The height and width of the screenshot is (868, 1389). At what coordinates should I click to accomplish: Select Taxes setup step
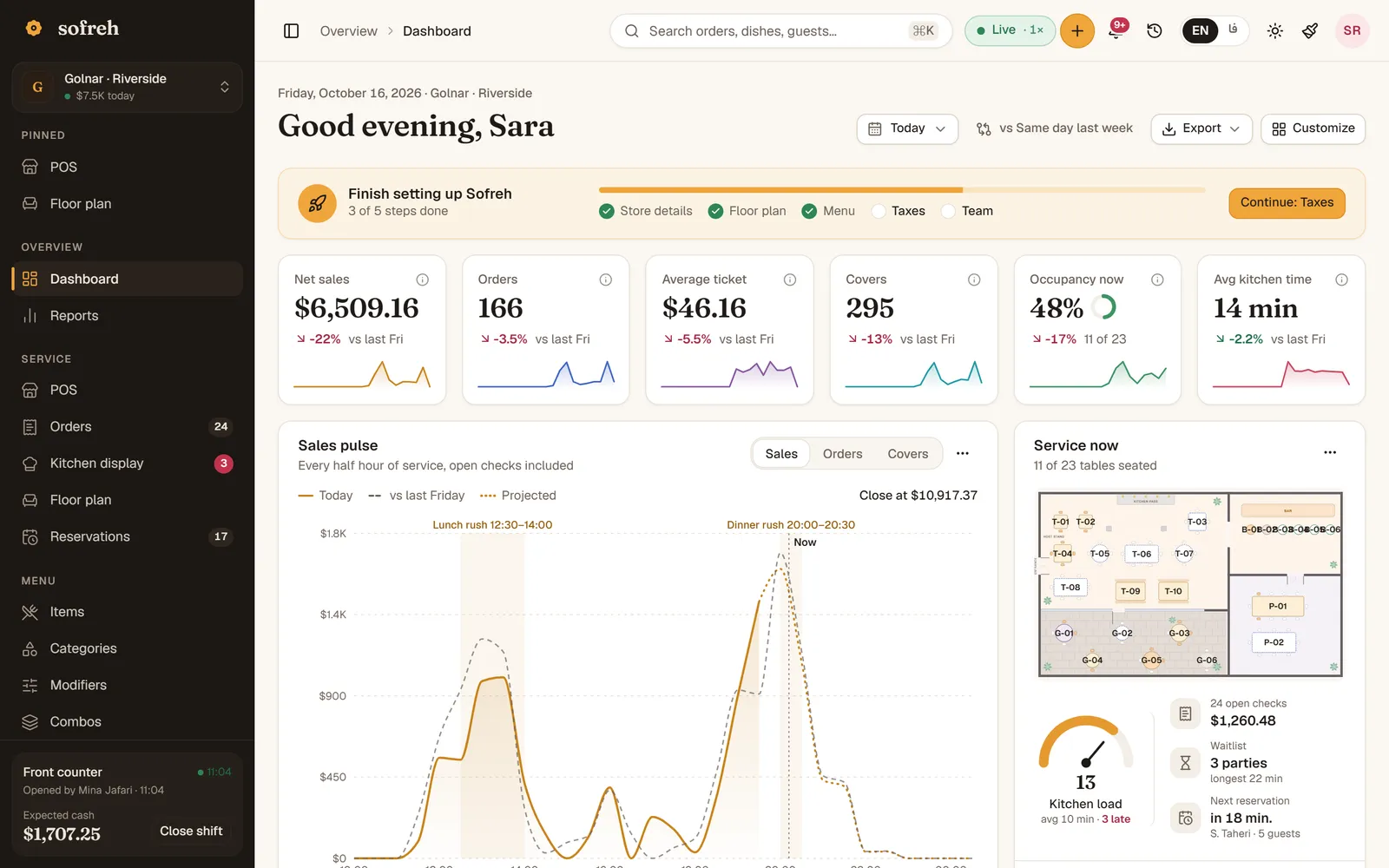point(899,211)
